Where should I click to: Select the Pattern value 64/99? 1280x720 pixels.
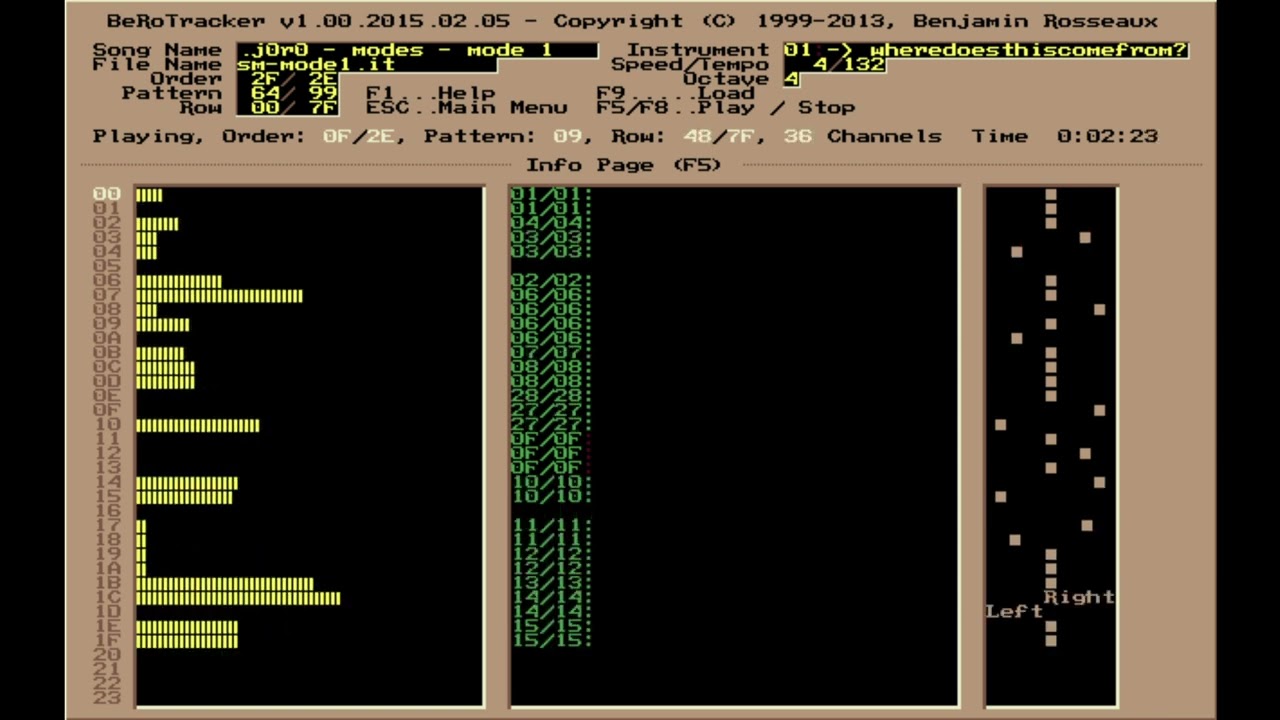(x=287, y=93)
